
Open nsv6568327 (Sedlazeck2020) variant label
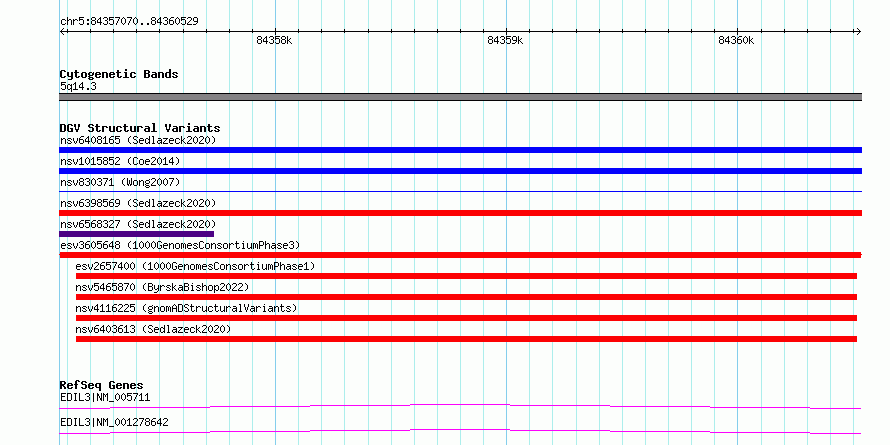tap(138, 224)
